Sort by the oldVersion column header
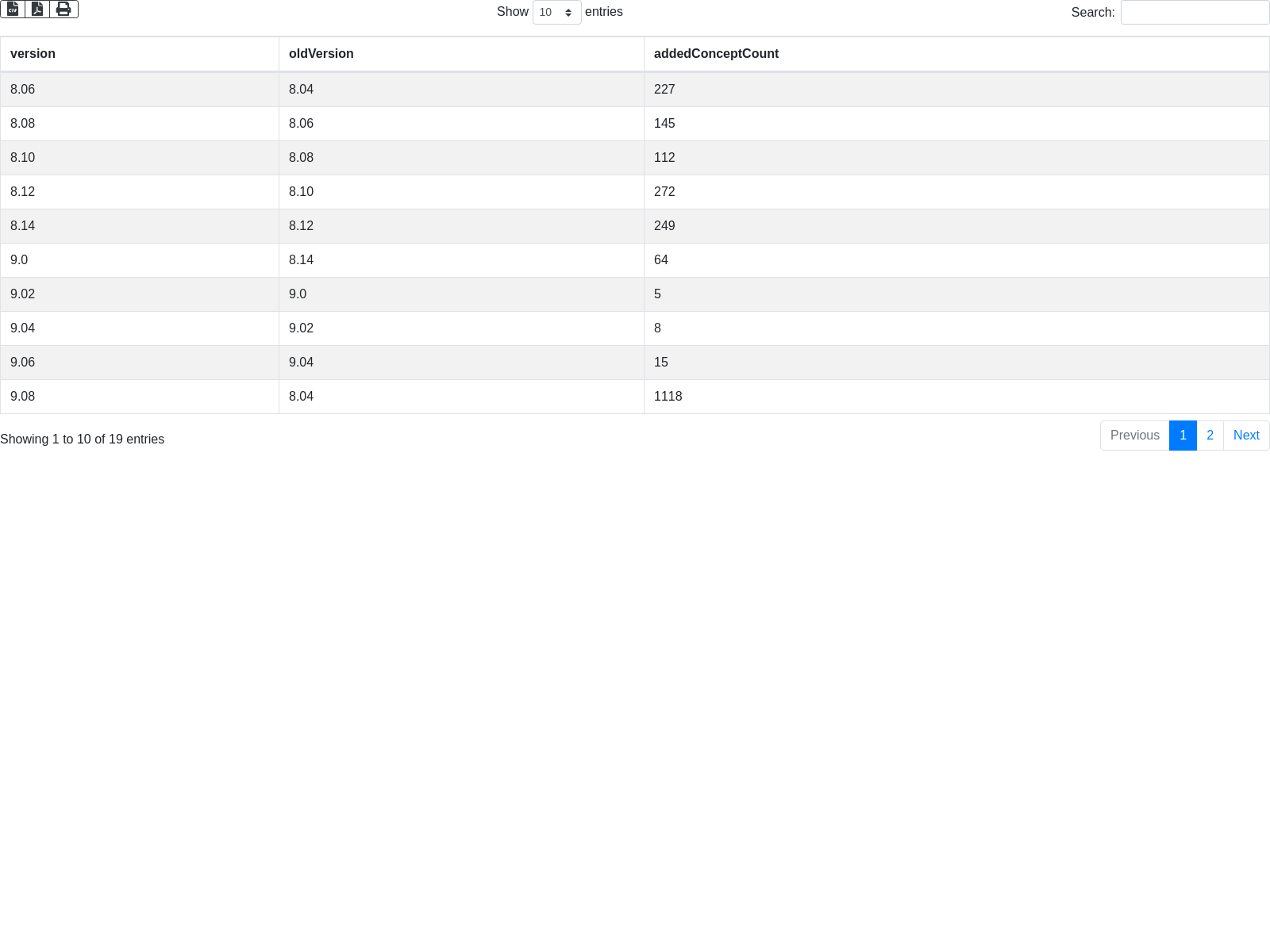This screenshot has height=952, width=1270. [x=321, y=54]
